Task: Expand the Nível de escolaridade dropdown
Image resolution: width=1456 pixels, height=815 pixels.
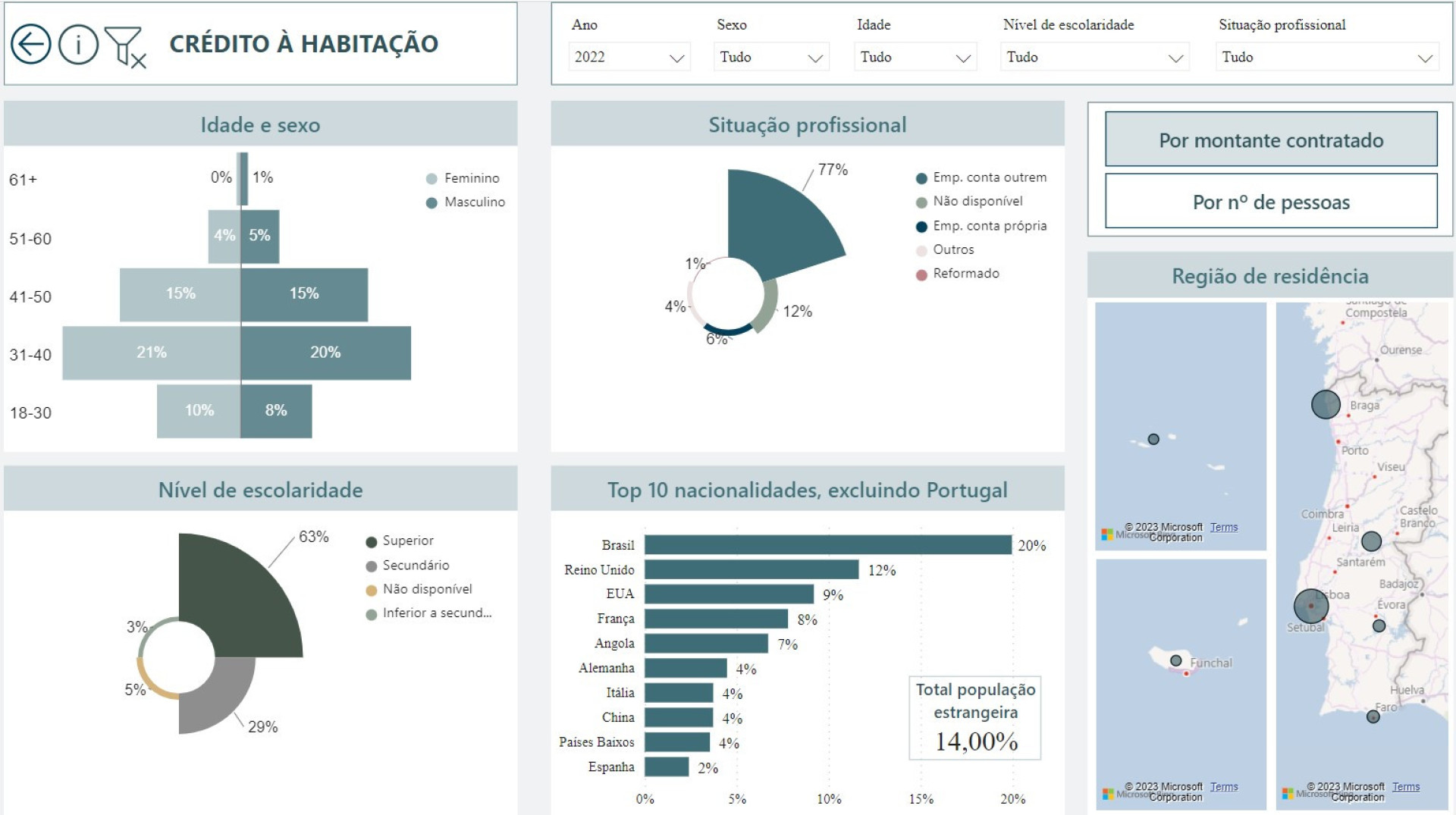Action: [x=1094, y=58]
